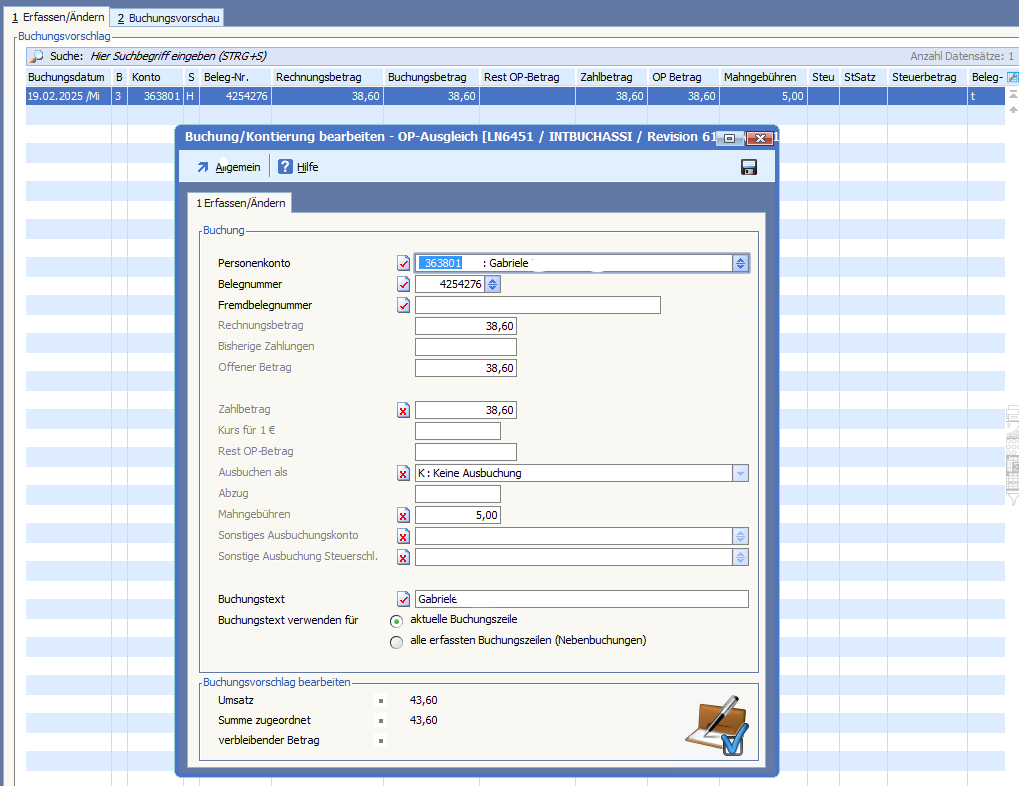Image resolution: width=1019 pixels, height=786 pixels.
Task: Toggle the checkmark beside Personenkonto
Action: click(403, 263)
